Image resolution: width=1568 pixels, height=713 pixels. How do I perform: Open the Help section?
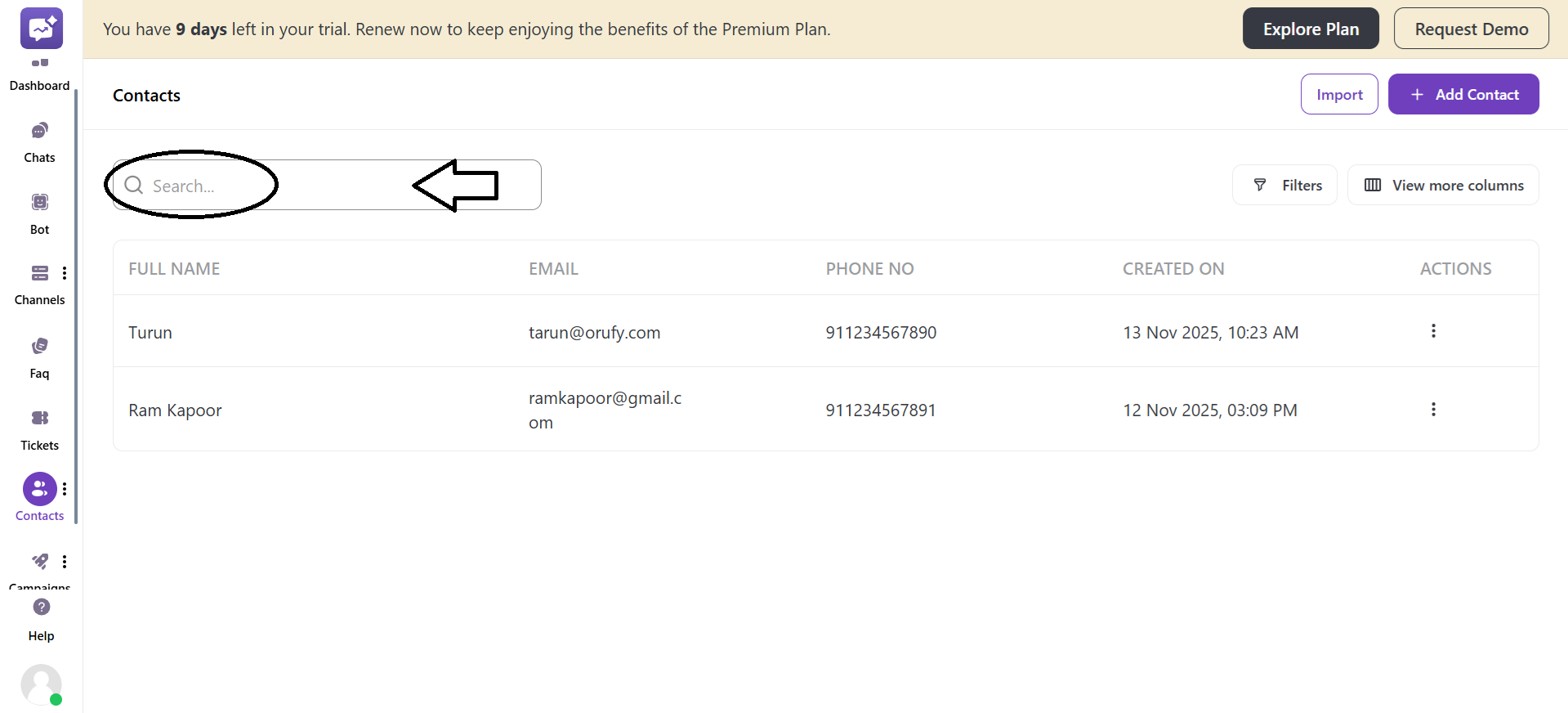pos(41,617)
